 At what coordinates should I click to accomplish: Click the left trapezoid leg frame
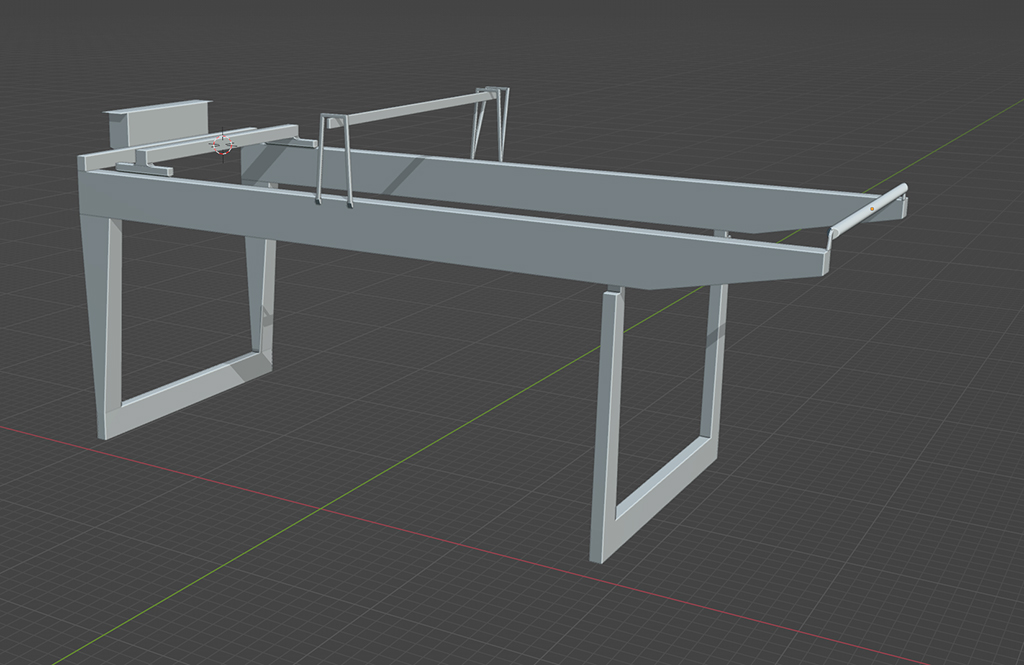pyautogui.click(x=176, y=327)
